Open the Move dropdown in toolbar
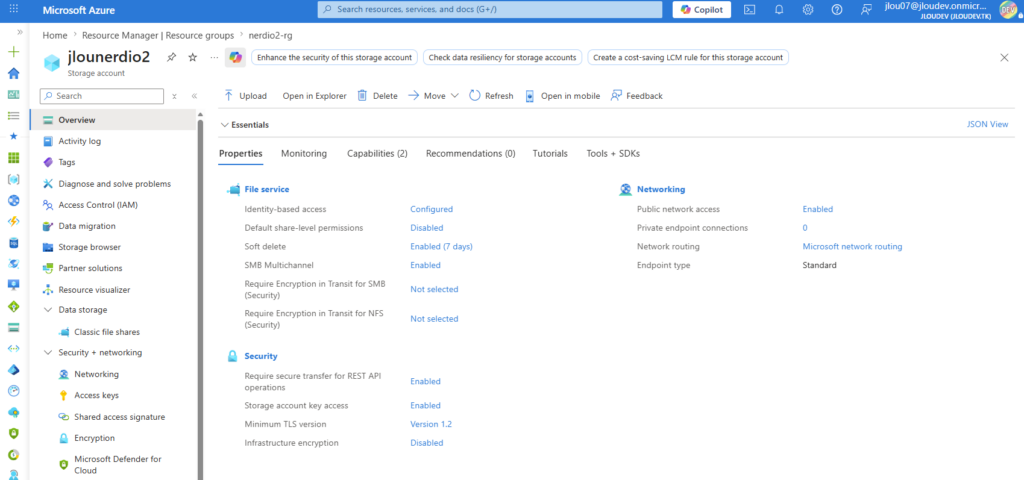The height and width of the screenshot is (480, 1024). coord(434,96)
